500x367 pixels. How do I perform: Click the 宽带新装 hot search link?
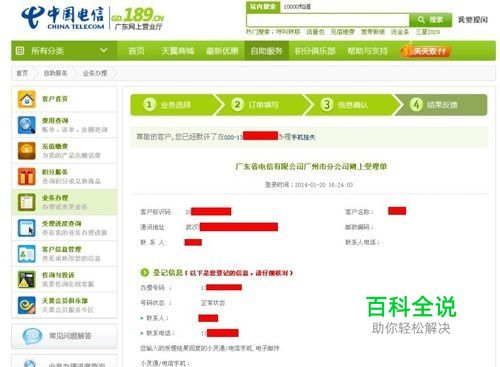click(373, 32)
